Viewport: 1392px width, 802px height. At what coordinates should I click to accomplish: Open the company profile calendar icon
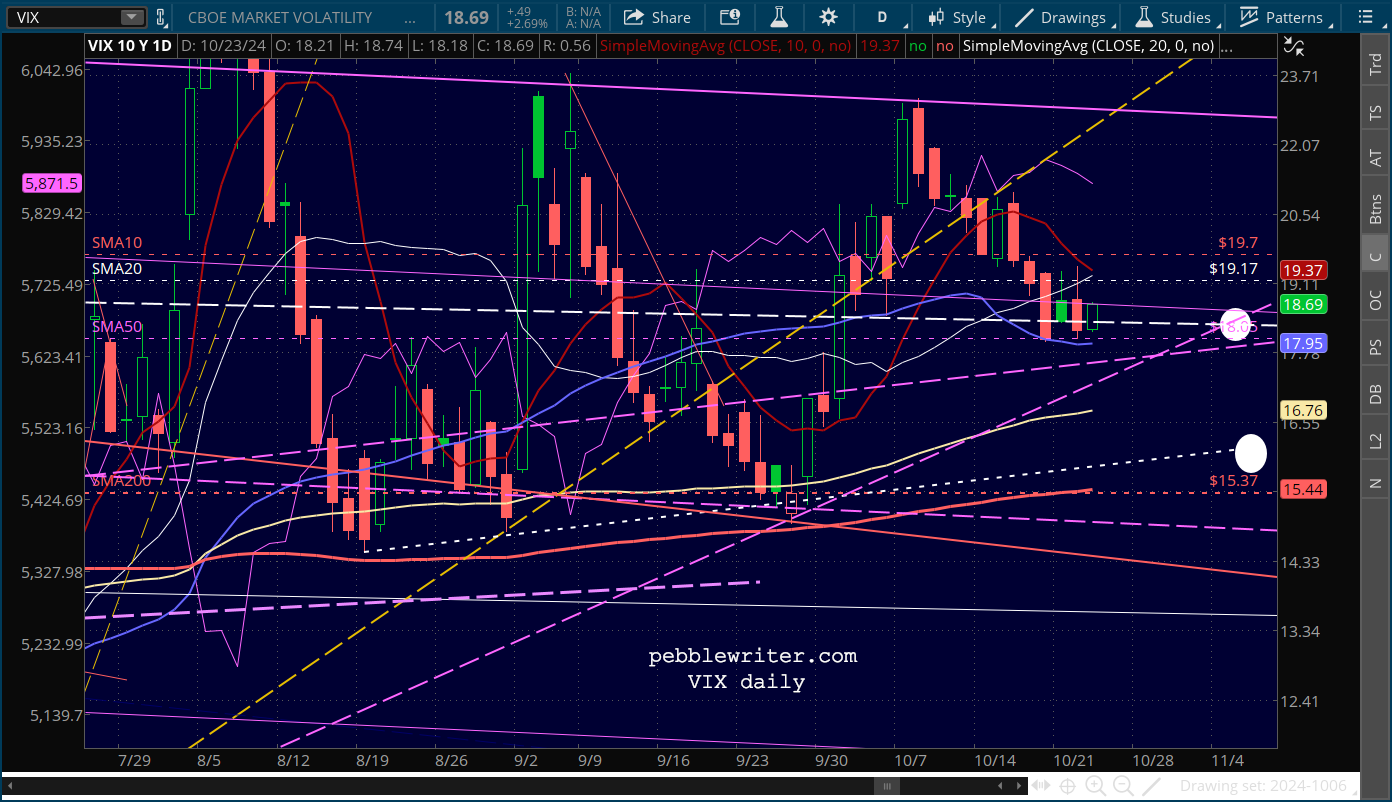[x=730, y=17]
